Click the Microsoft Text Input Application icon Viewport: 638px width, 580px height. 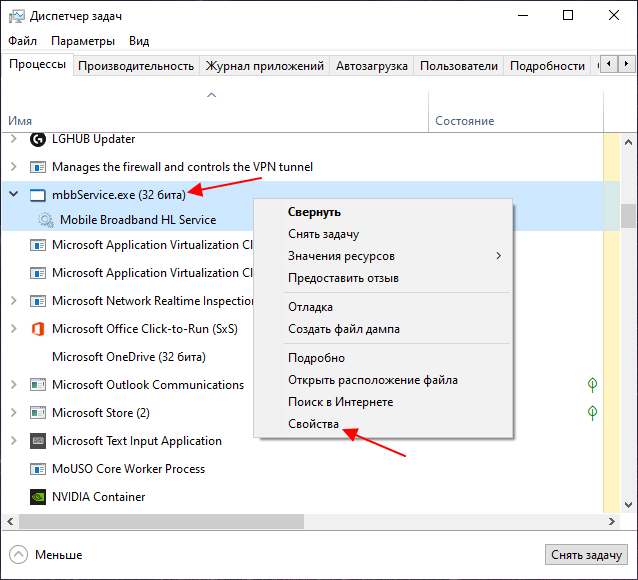click(38, 441)
